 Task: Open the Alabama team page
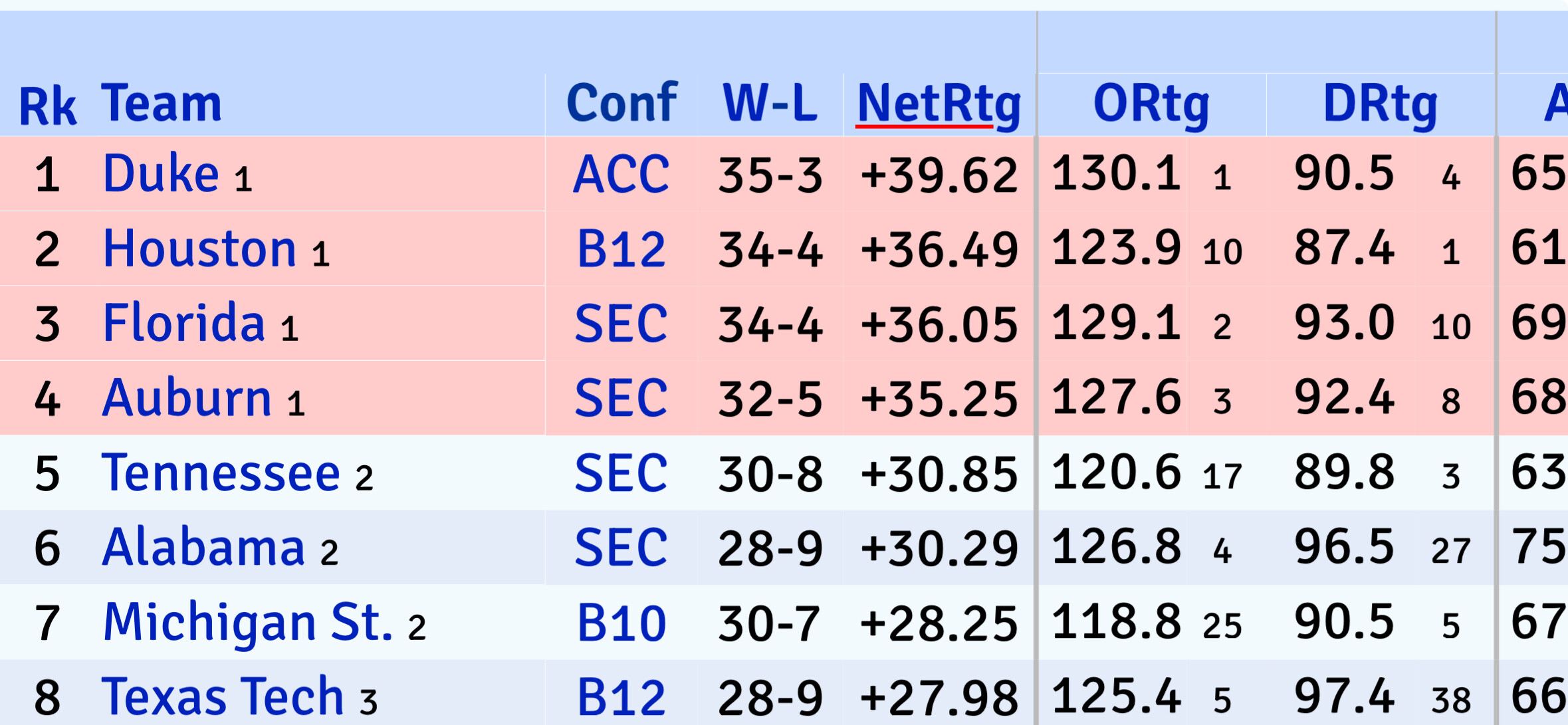[203, 548]
